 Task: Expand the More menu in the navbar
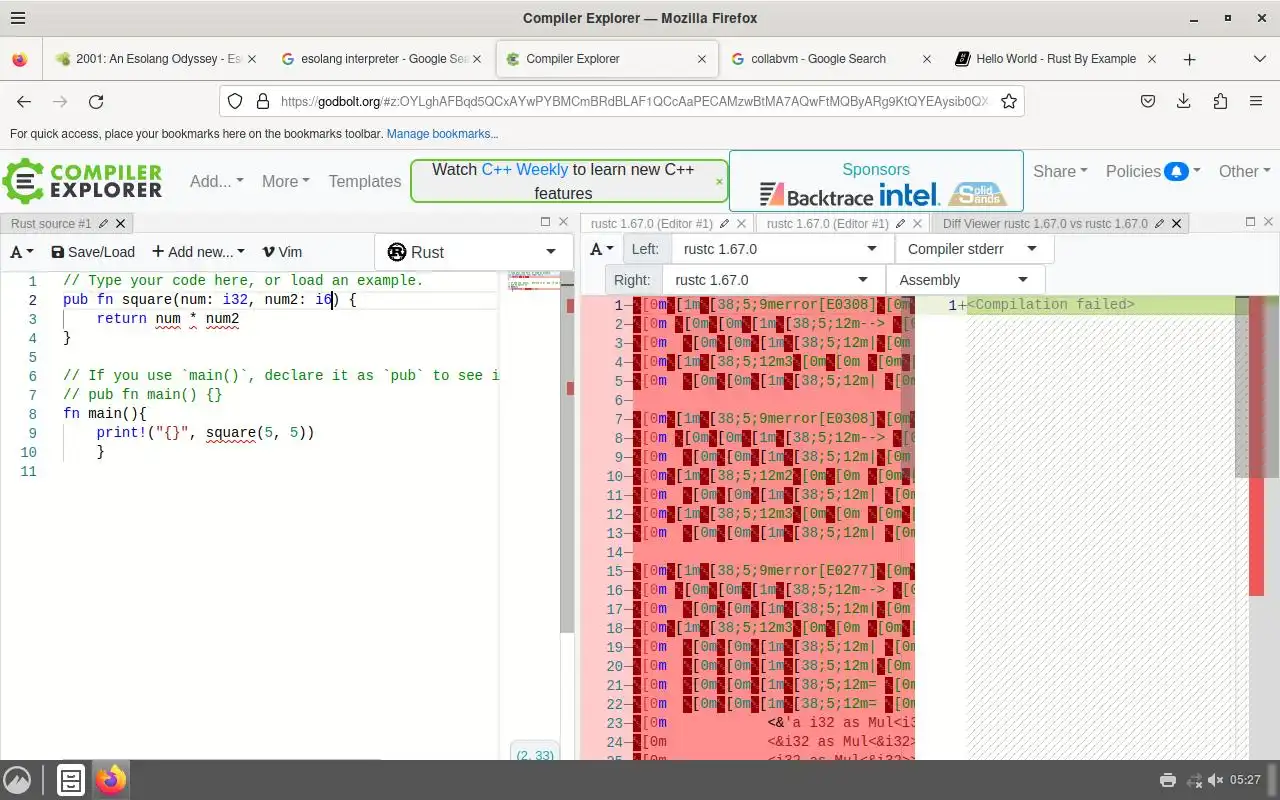coord(285,181)
